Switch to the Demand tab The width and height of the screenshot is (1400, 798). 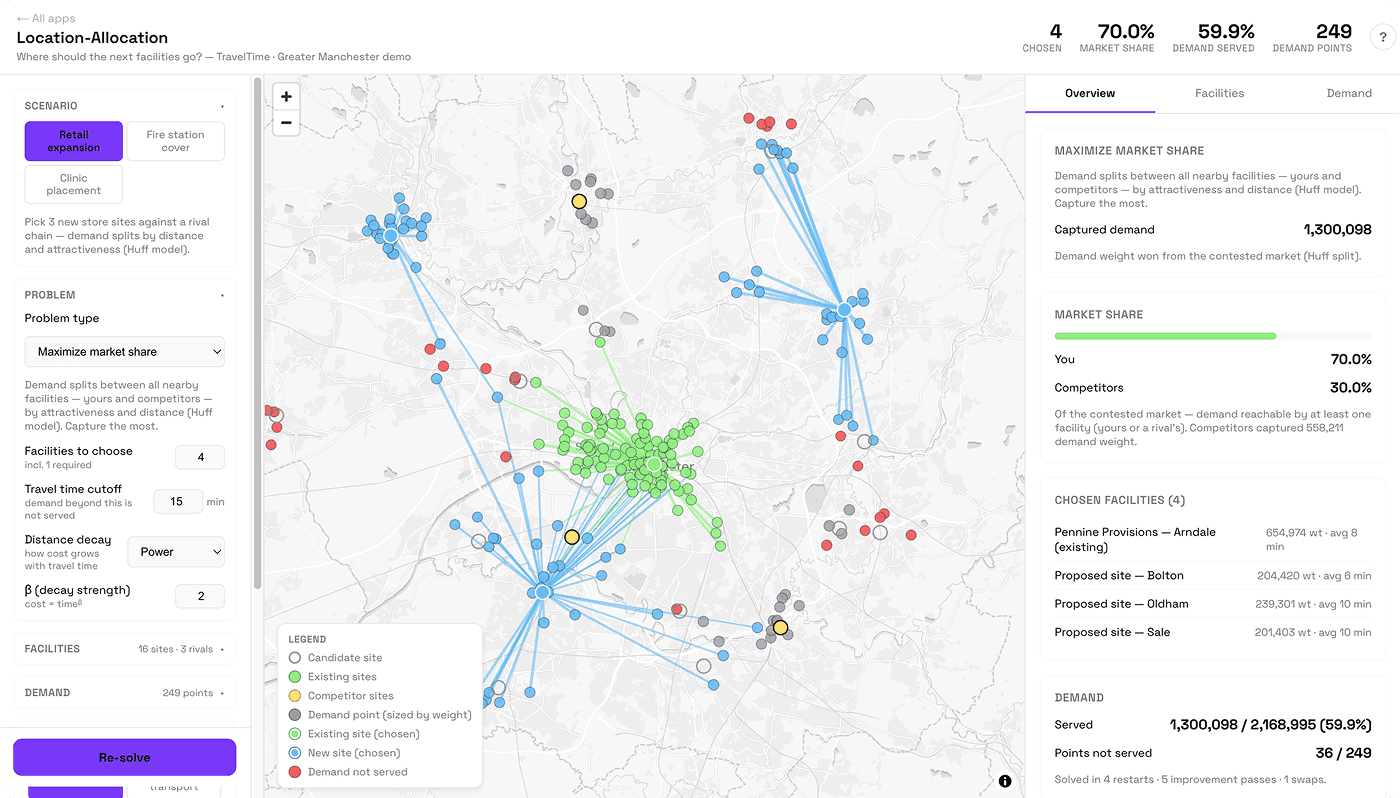pyautogui.click(x=1349, y=93)
